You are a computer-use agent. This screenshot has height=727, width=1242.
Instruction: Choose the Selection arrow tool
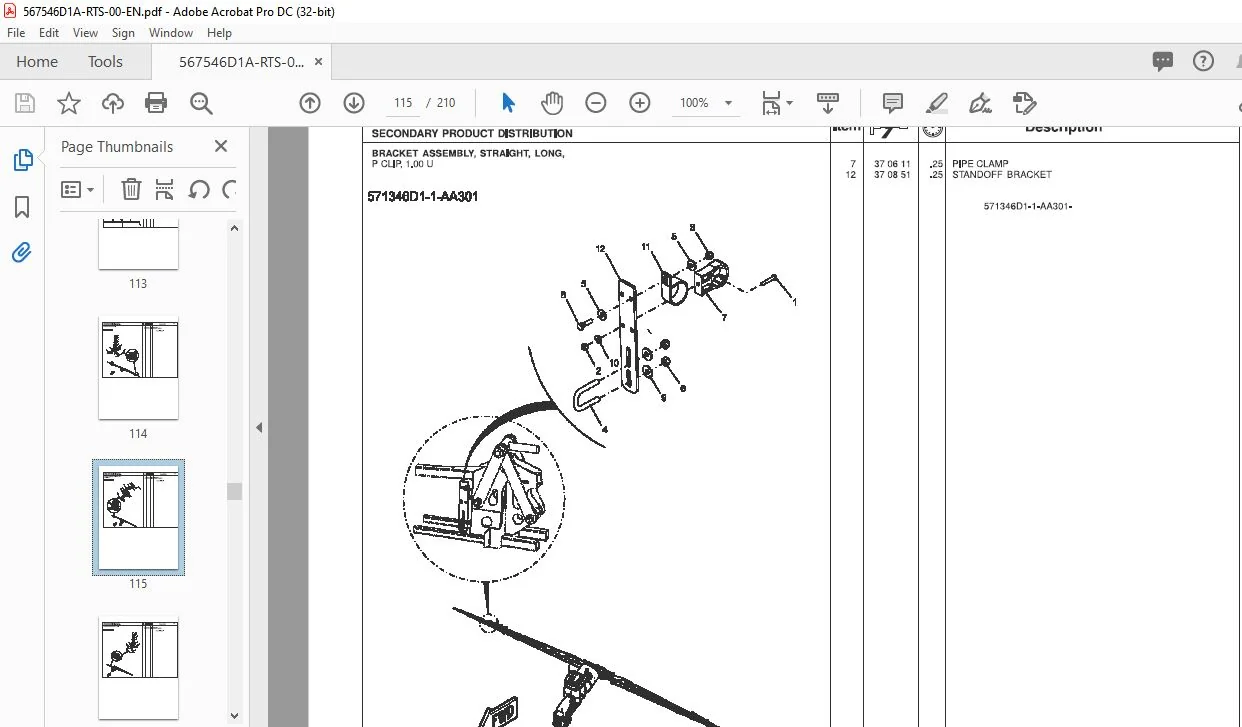pos(508,103)
